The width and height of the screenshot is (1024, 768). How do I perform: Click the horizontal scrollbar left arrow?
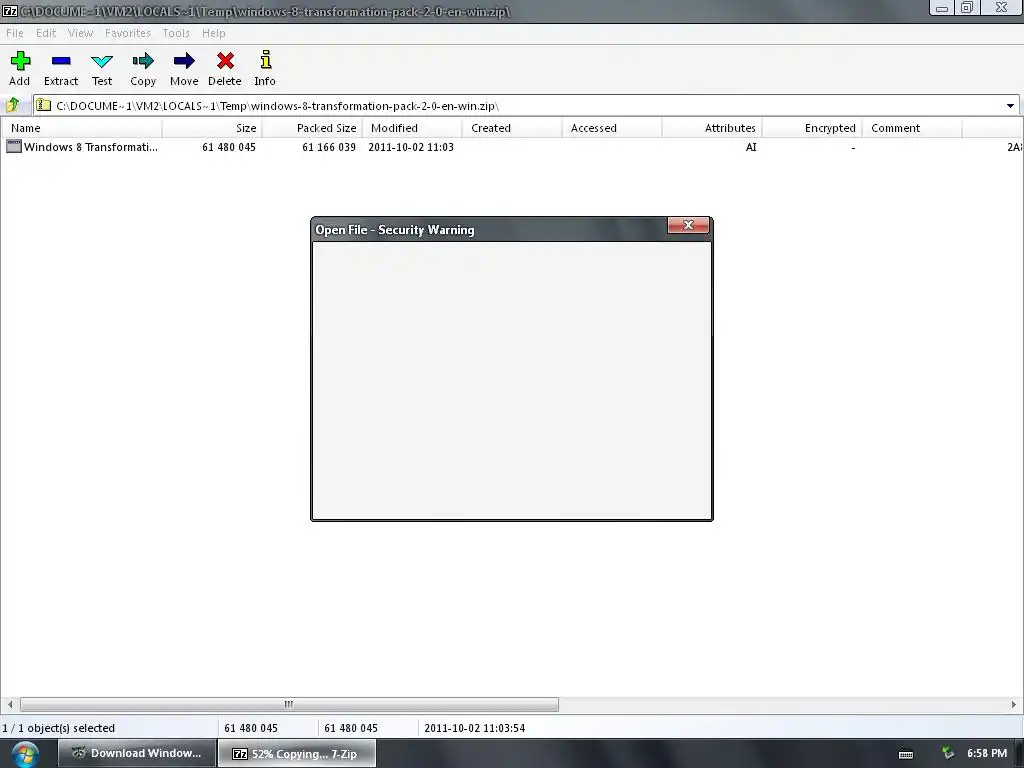[10, 704]
